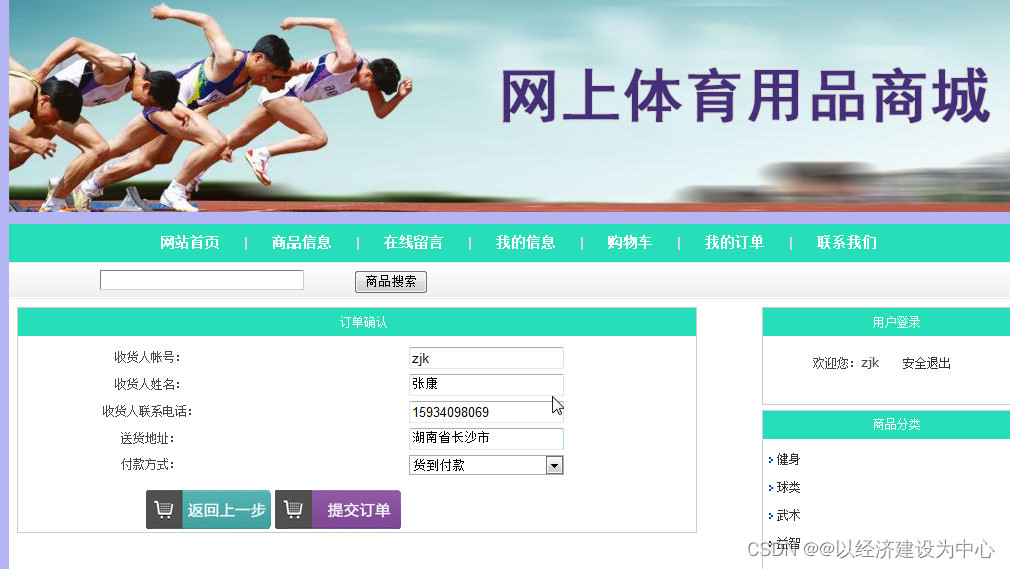The height and width of the screenshot is (569, 1010).
Task: Open 我的信息 navigation item
Action: click(526, 242)
